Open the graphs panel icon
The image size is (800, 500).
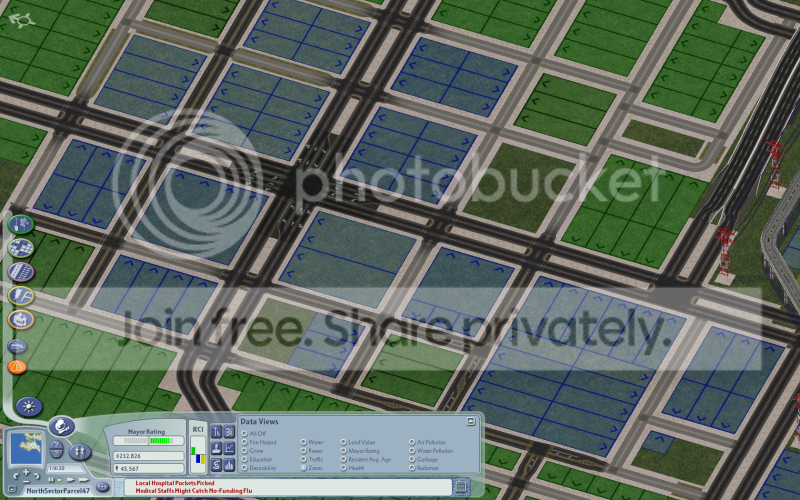coord(229,448)
